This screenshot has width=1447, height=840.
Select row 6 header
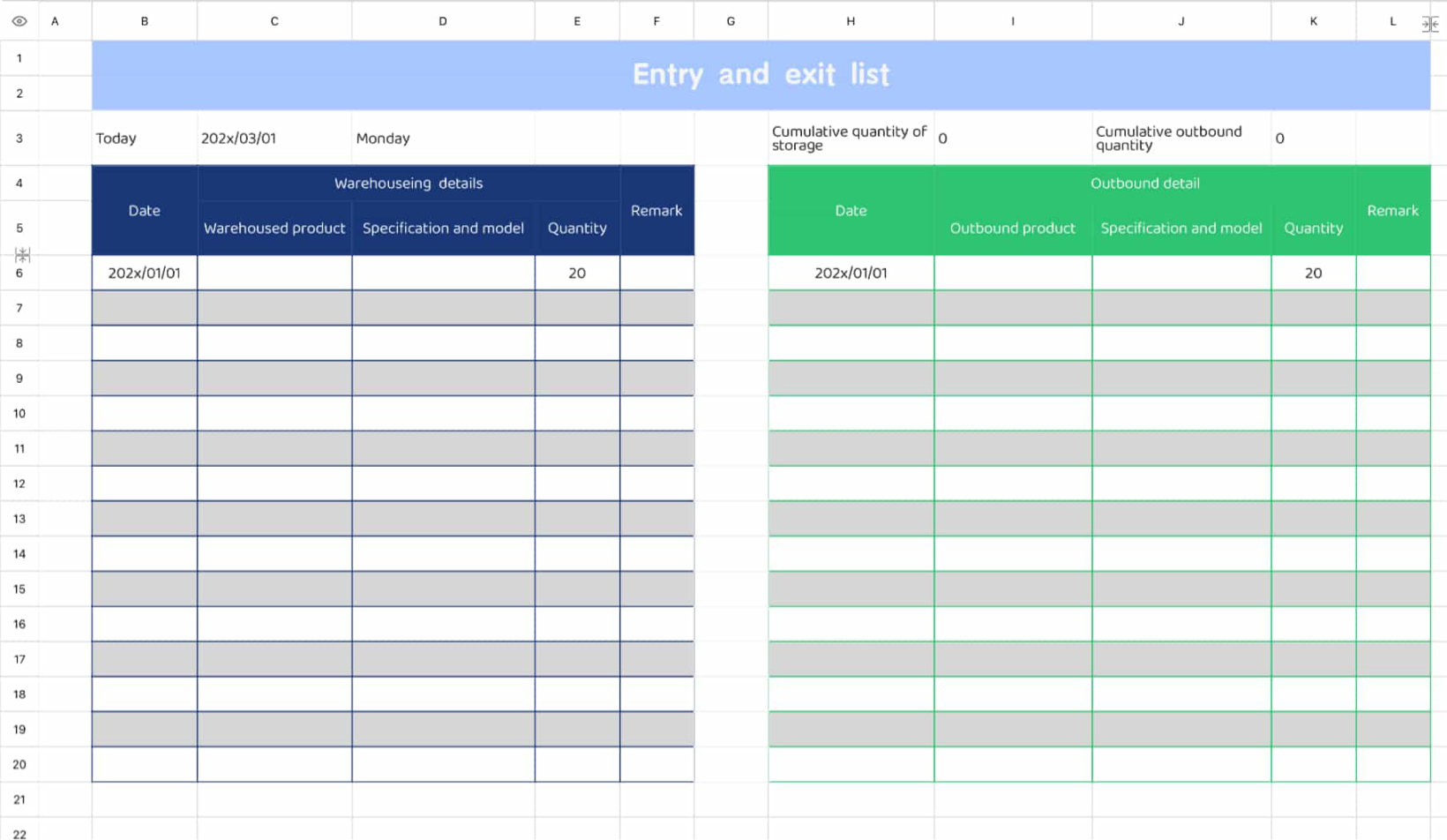point(19,273)
